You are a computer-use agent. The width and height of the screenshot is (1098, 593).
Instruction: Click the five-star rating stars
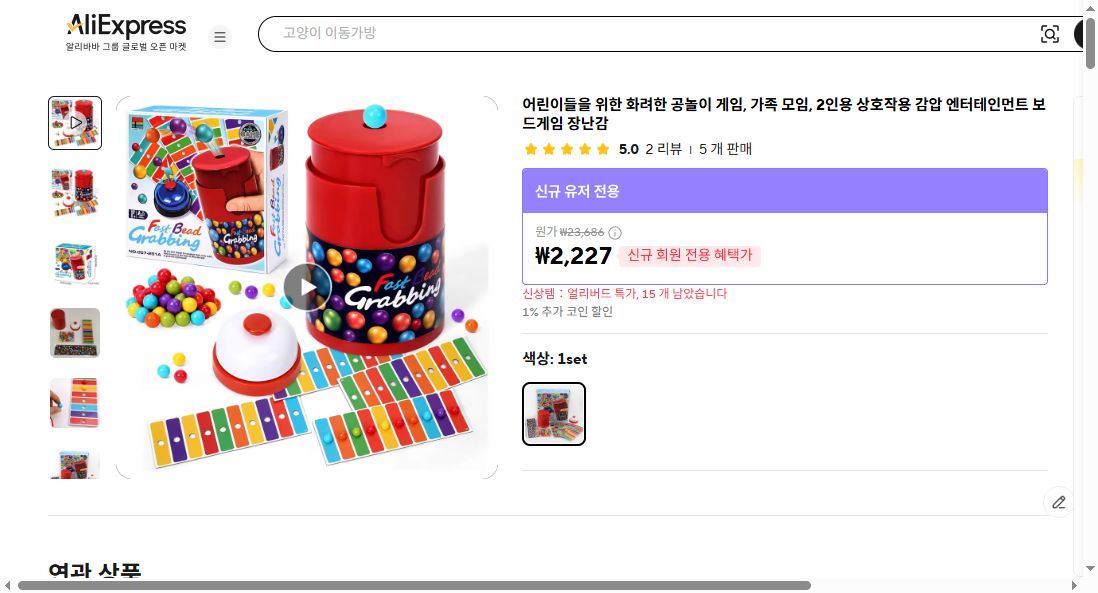566,148
